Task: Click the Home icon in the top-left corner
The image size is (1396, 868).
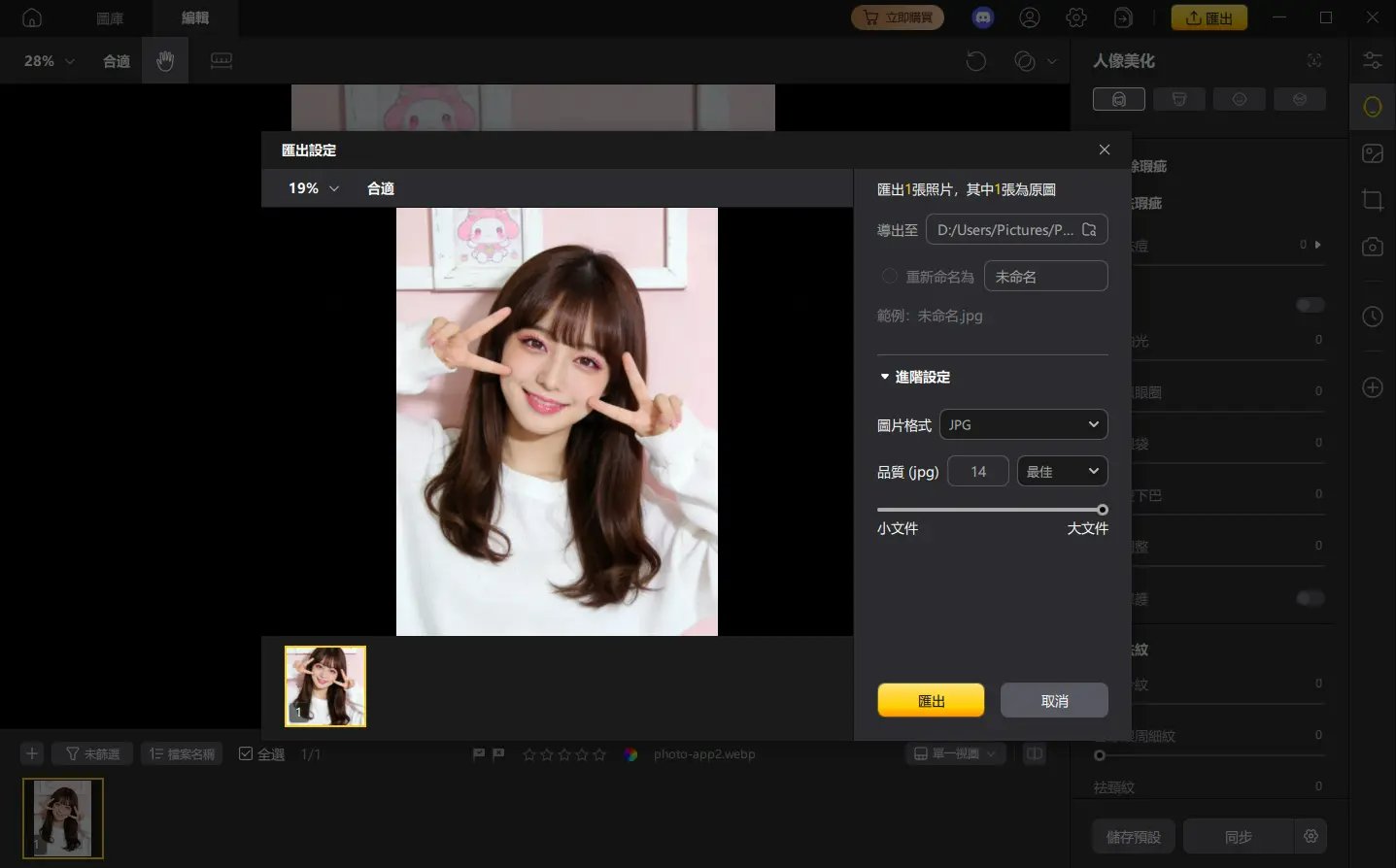Action: tap(33, 17)
